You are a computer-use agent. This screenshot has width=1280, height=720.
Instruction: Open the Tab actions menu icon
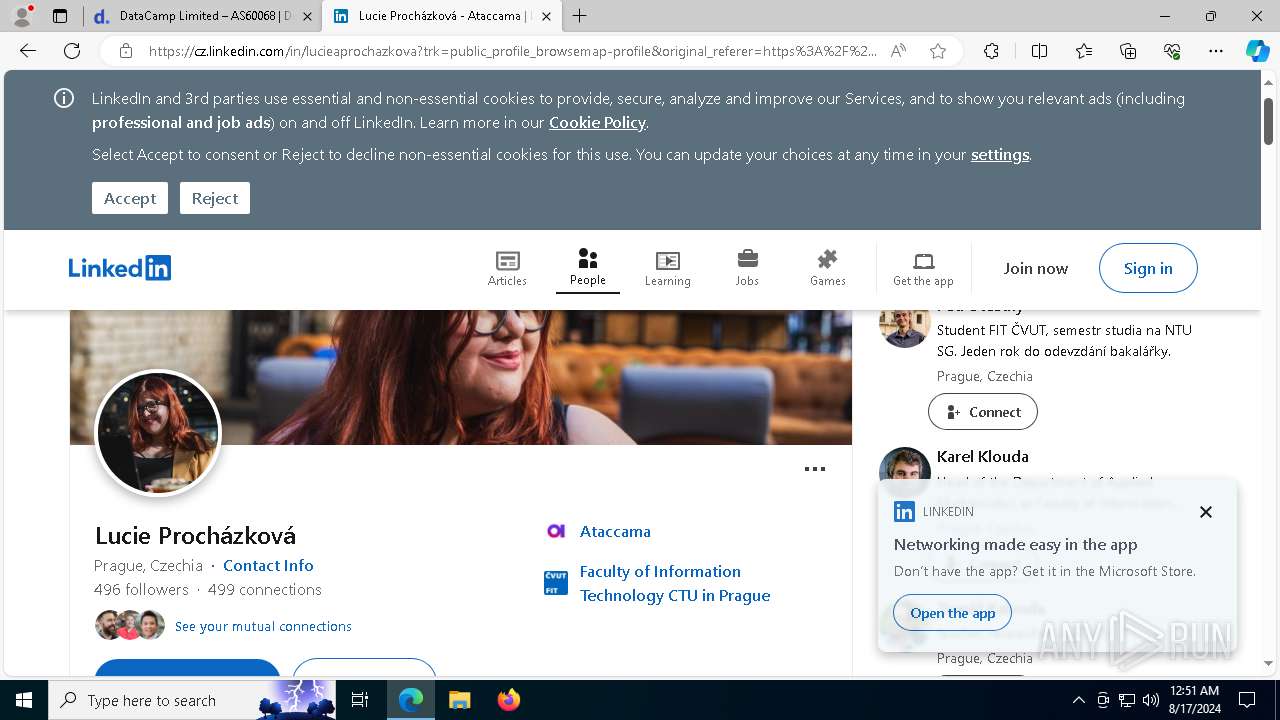[60, 16]
